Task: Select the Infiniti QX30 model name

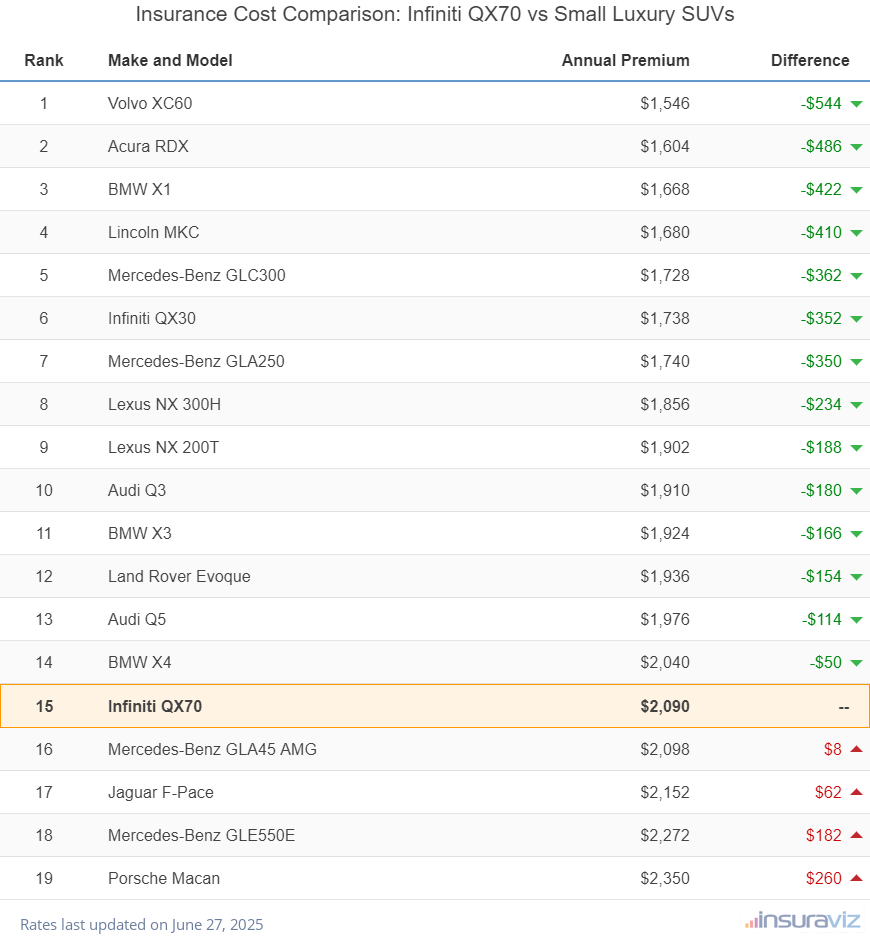Action: coord(152,319)
